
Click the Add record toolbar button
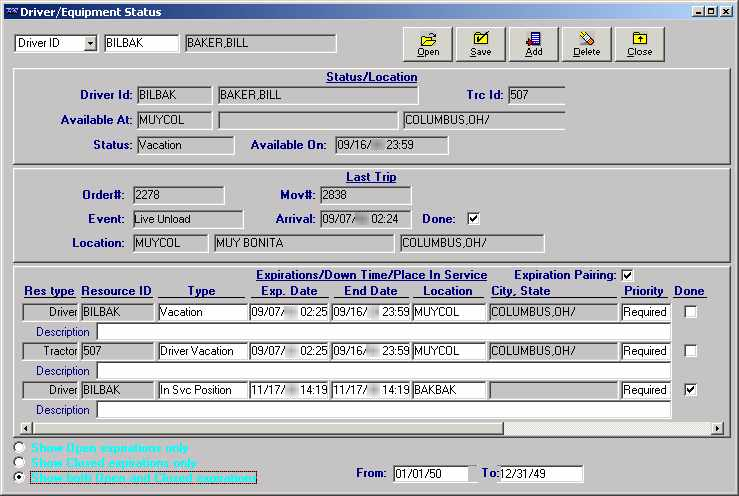tap(533, 43)
